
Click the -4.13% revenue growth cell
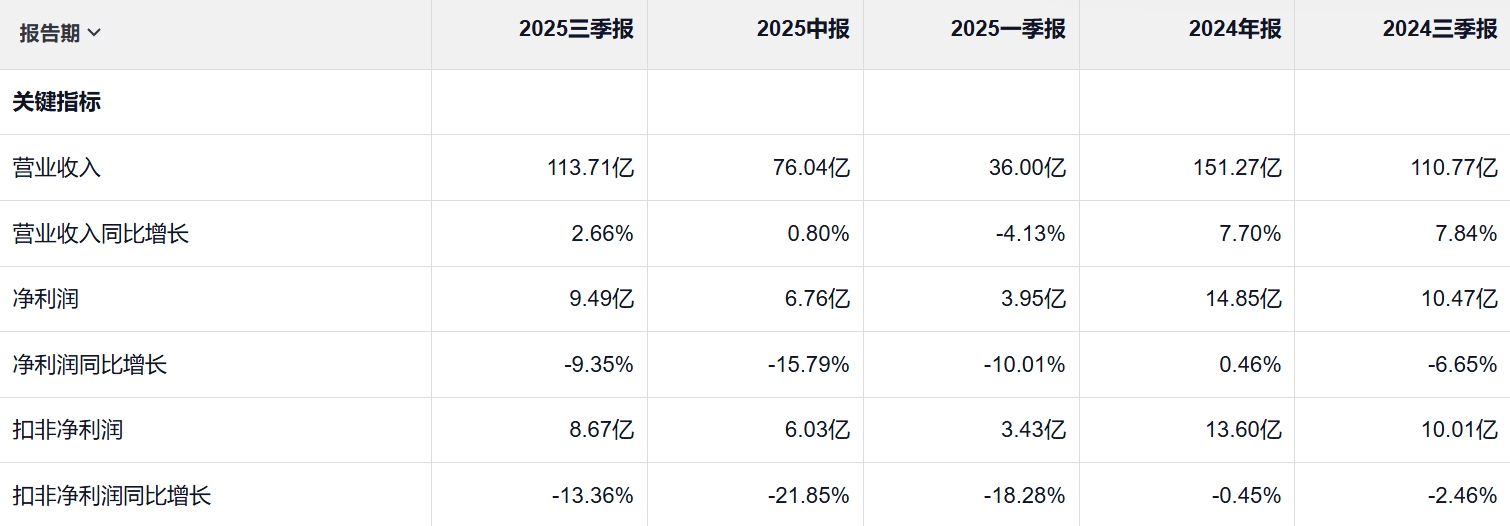pos(1029,234)
